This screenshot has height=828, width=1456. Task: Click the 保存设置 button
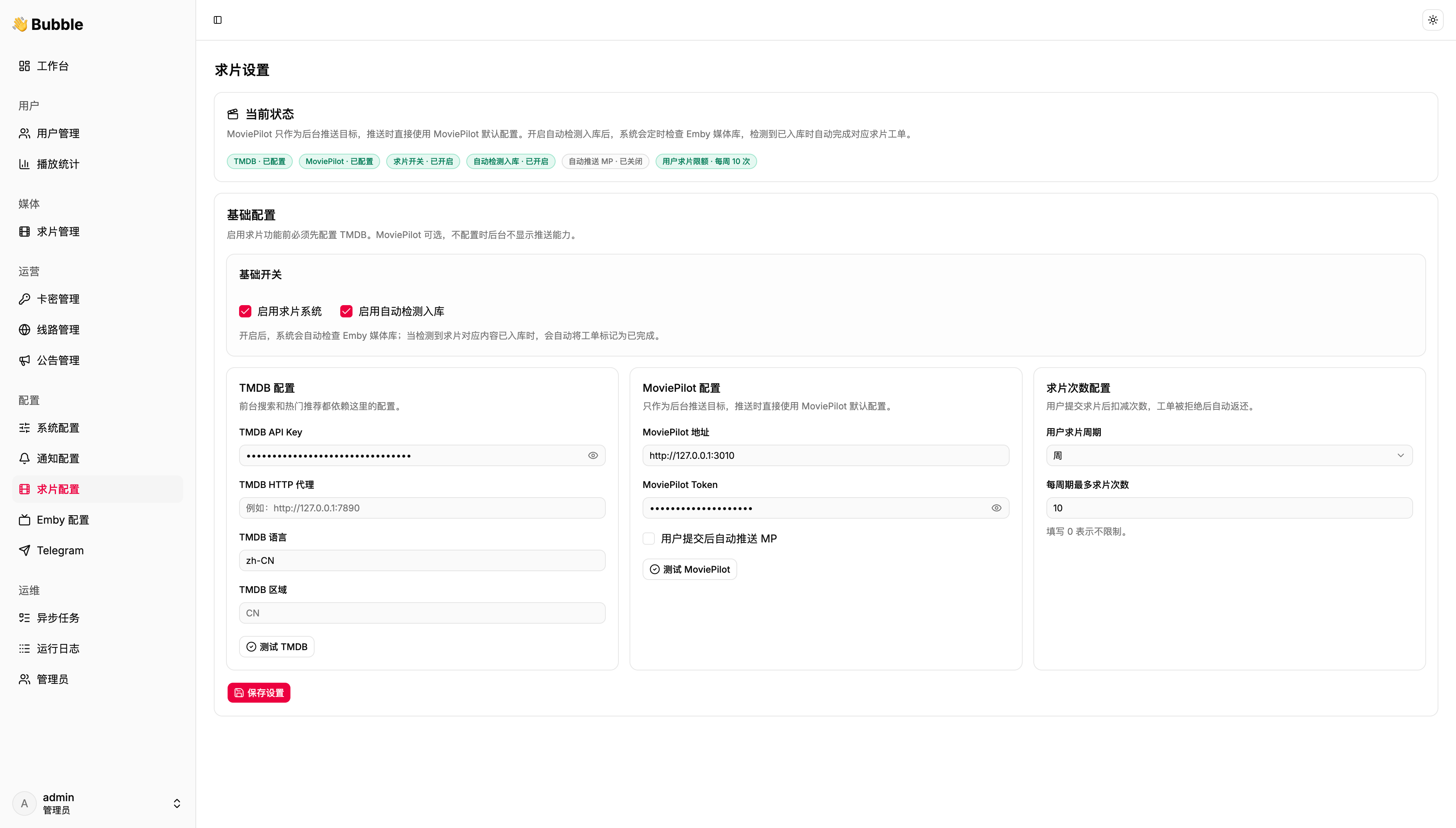tap(259, 693)
